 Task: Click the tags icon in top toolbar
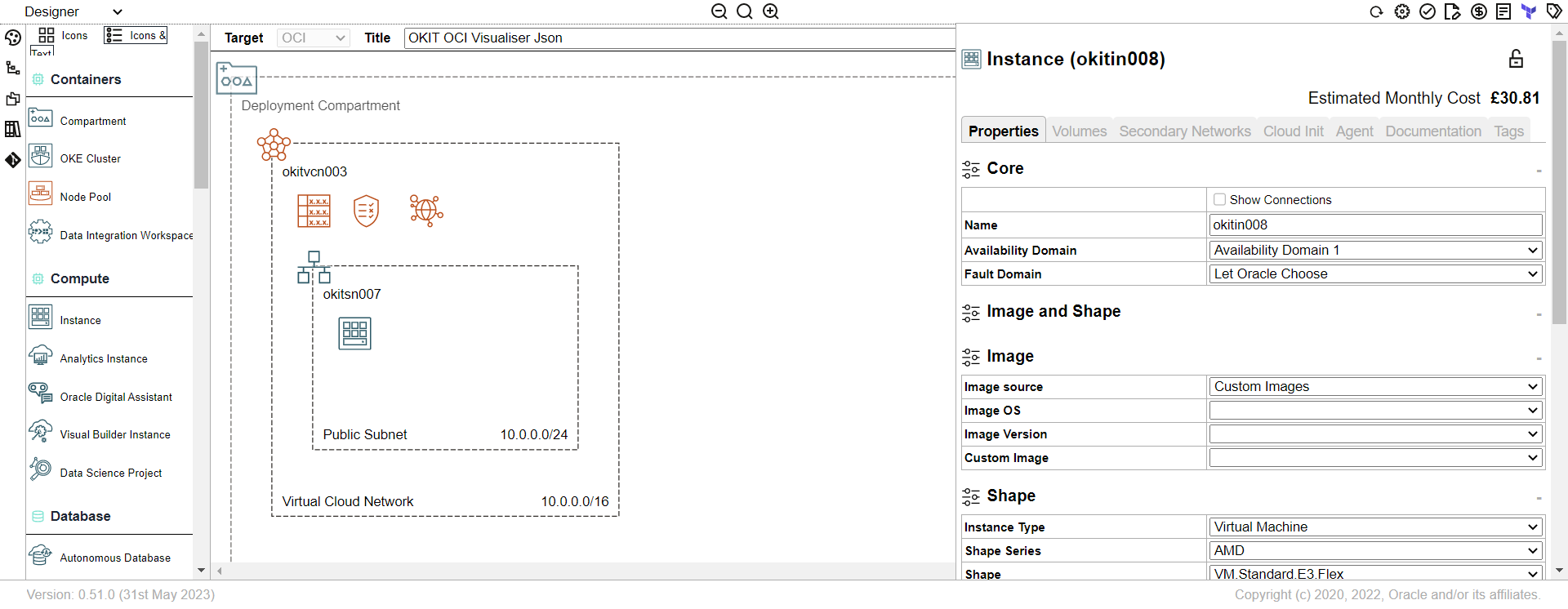tap(1554, 11)
